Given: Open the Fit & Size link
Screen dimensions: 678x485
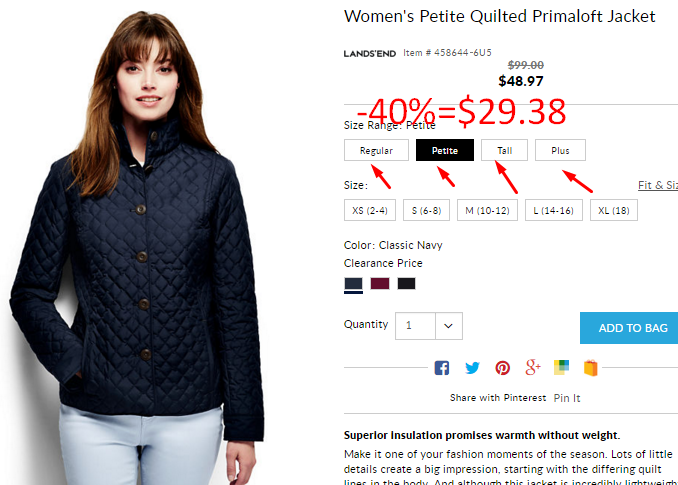Looking at the screenshot, I should tap(658, 185).
